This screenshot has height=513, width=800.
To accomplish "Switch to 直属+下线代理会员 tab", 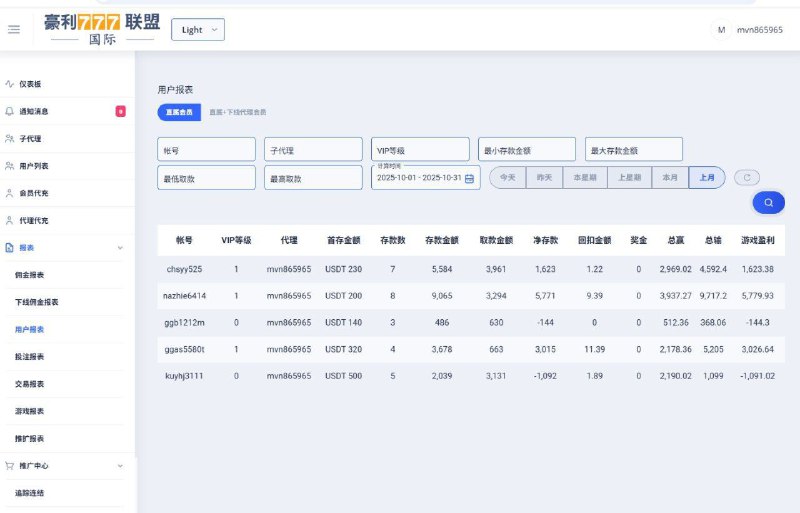I will [x=237, y=112].
